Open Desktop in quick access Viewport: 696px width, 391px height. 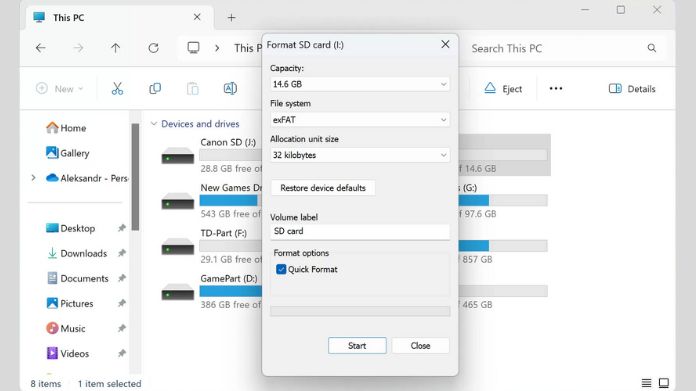[71, 228]
